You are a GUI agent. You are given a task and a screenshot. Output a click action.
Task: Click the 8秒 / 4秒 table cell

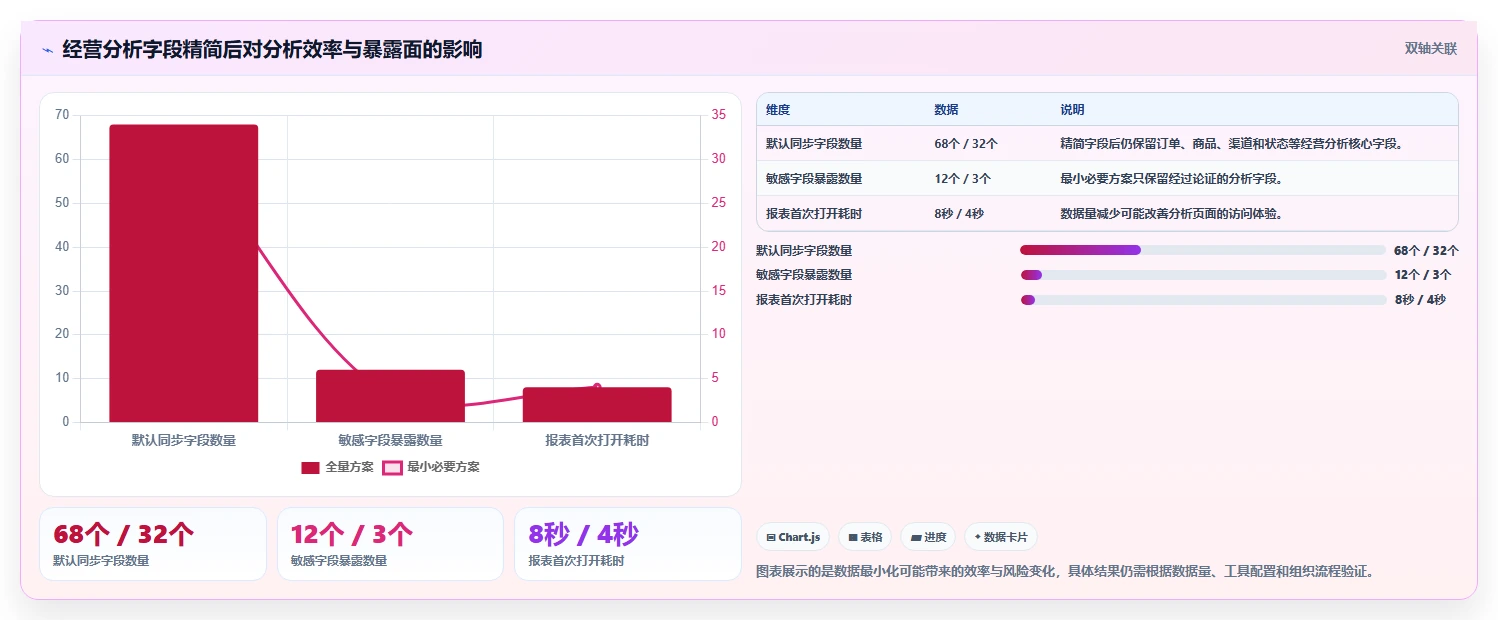click(x=959, y=213)
